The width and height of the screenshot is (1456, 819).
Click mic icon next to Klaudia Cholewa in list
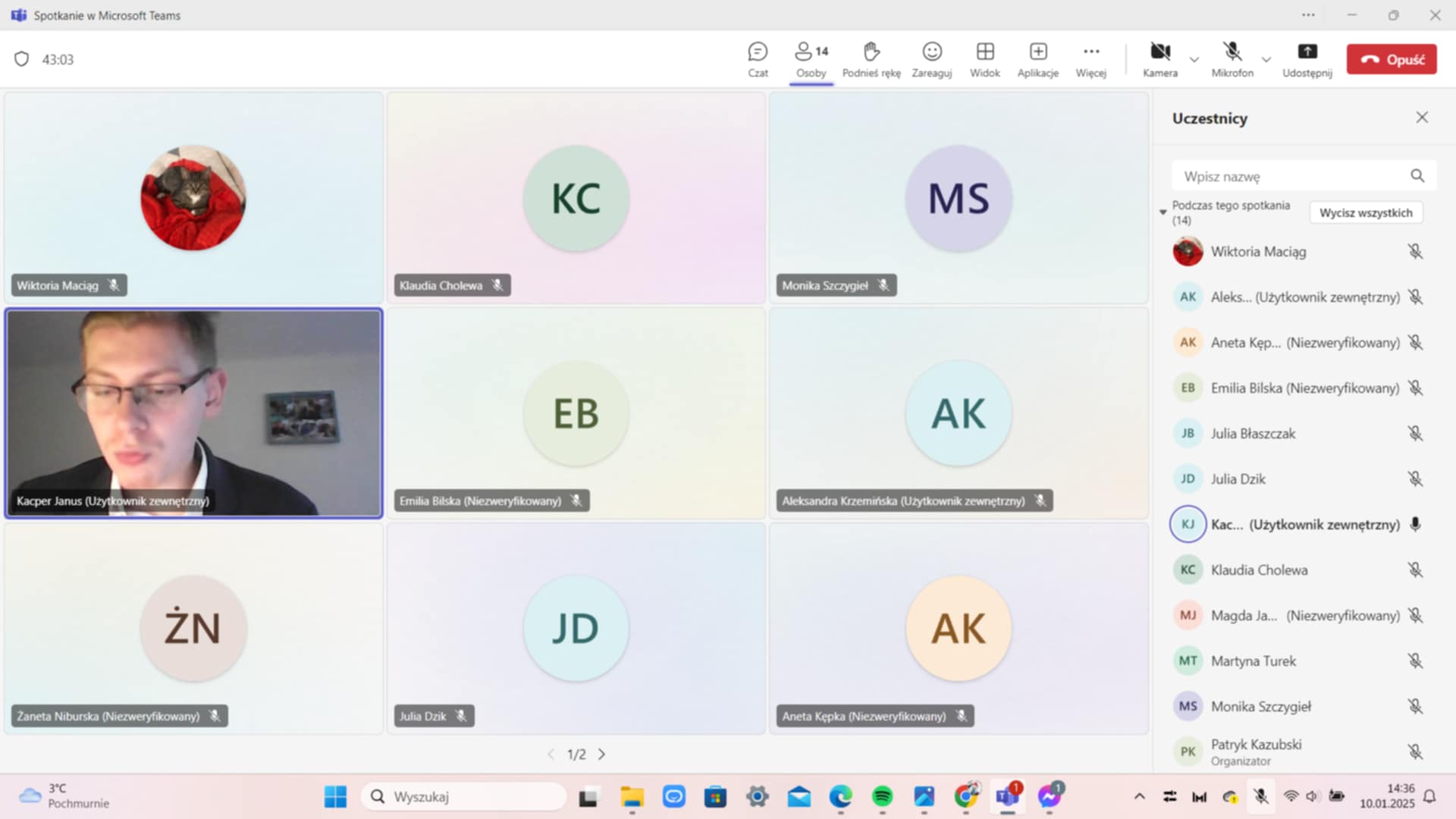click(x=1415, y=570)
